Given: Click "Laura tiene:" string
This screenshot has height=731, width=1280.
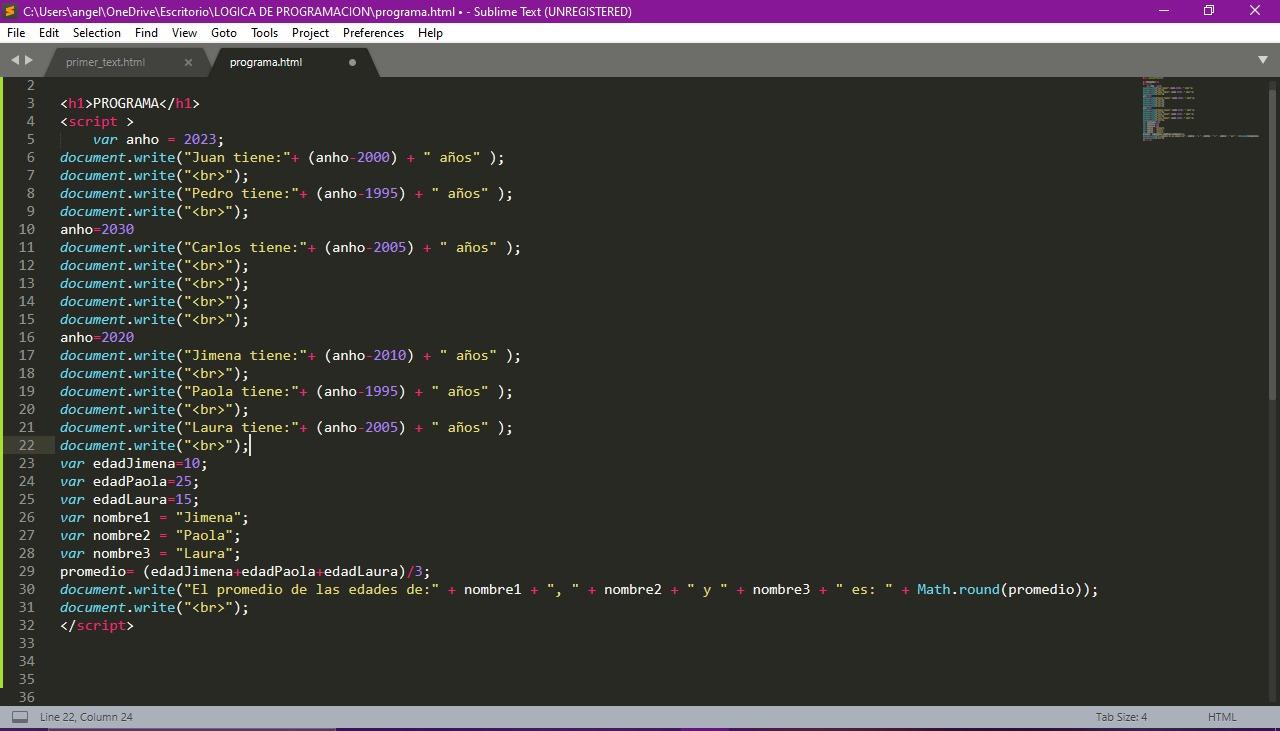Looking at the screenshot, I should [241, 427].
